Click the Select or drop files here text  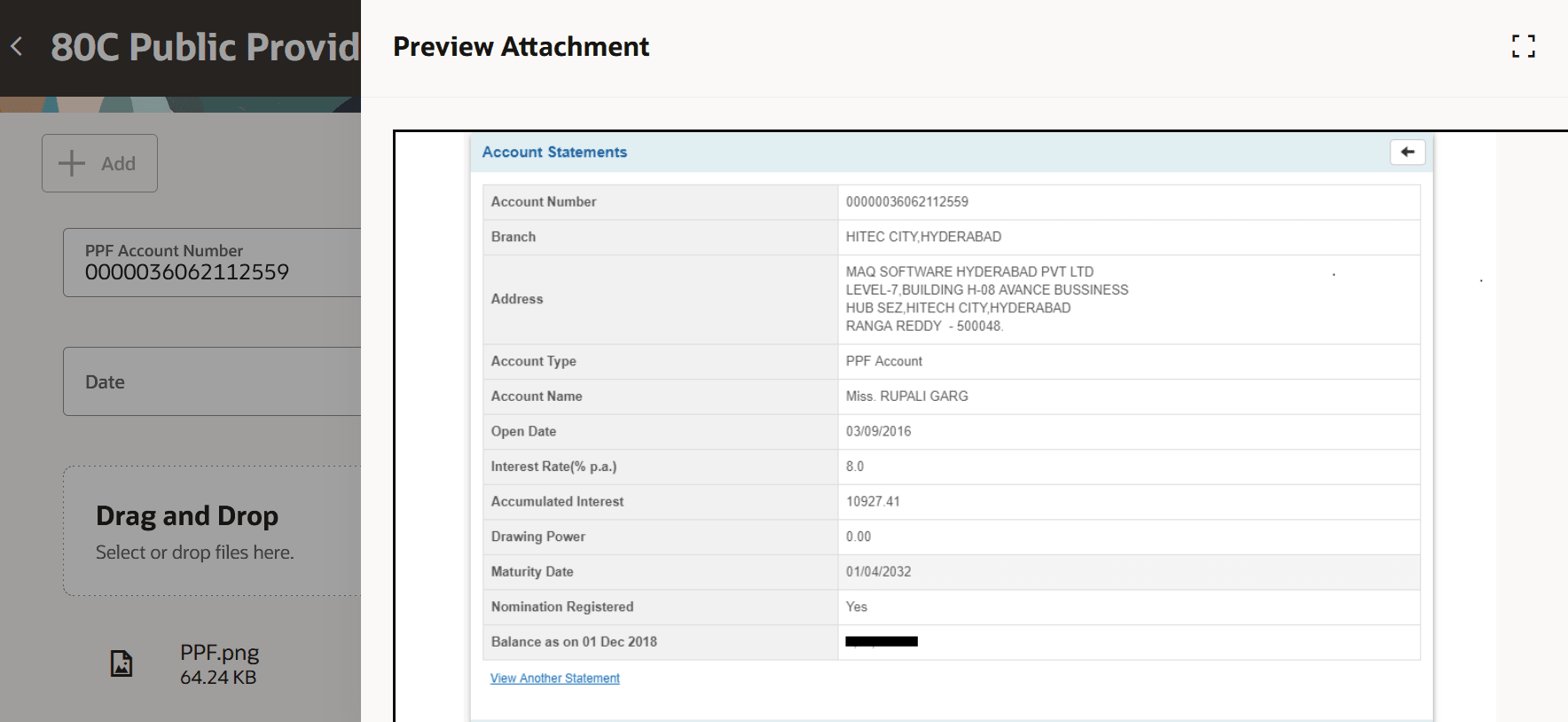click(x=194, y=552)
